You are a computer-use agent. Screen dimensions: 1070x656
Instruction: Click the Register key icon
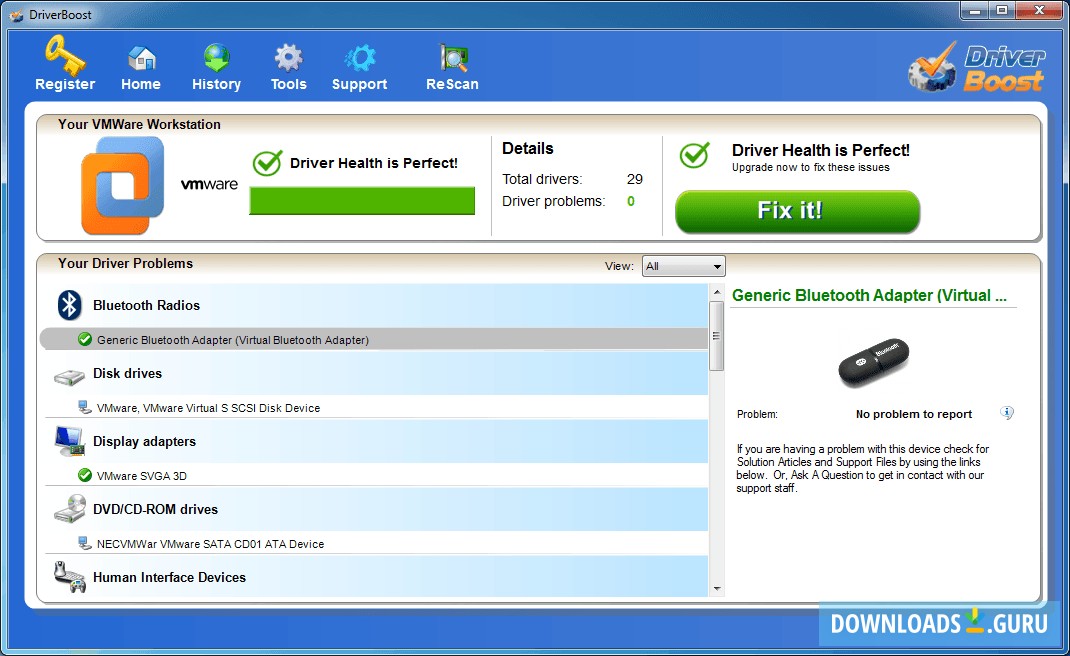coord(65,55)
